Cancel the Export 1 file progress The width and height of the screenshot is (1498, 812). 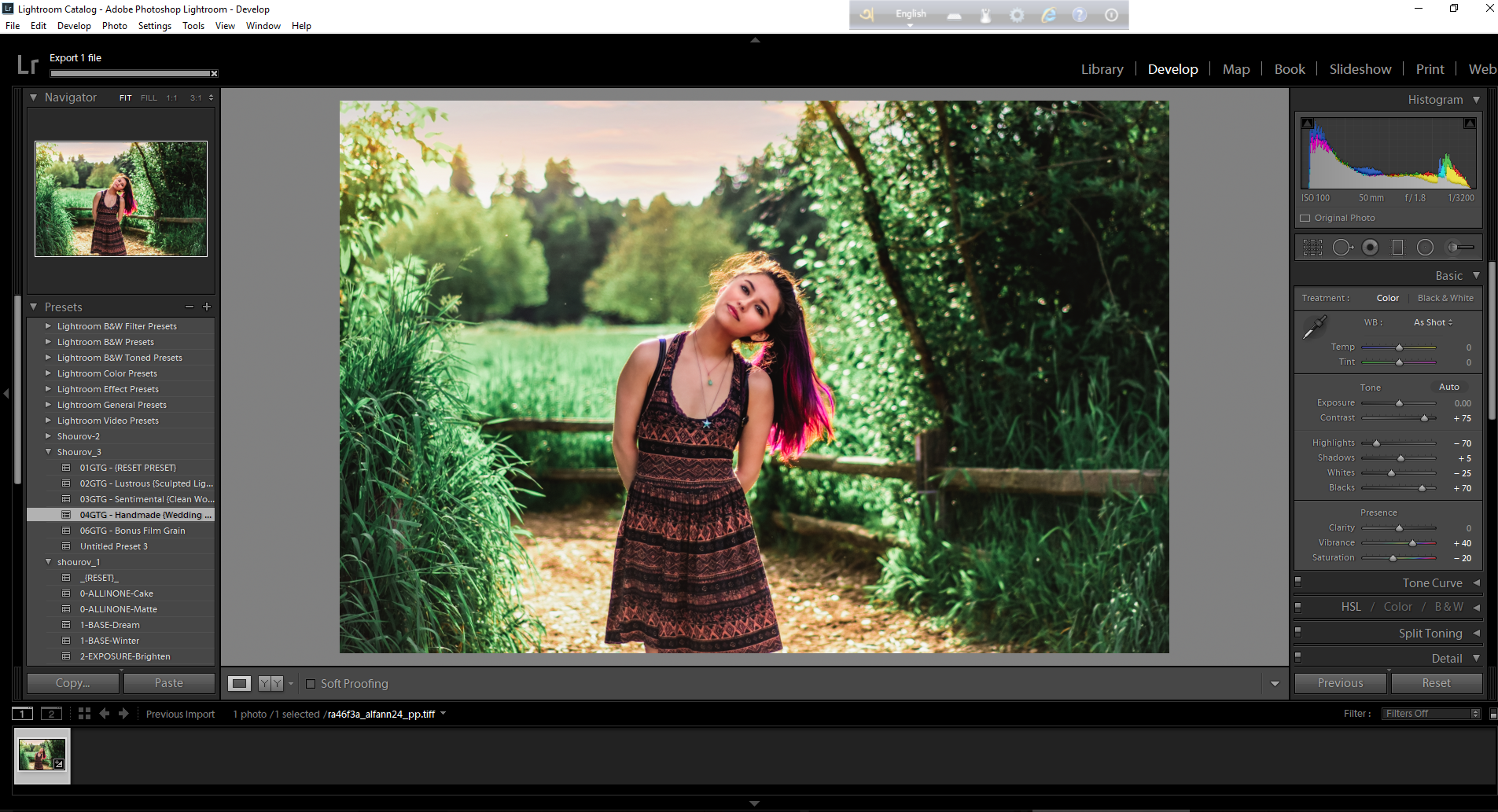214,74
